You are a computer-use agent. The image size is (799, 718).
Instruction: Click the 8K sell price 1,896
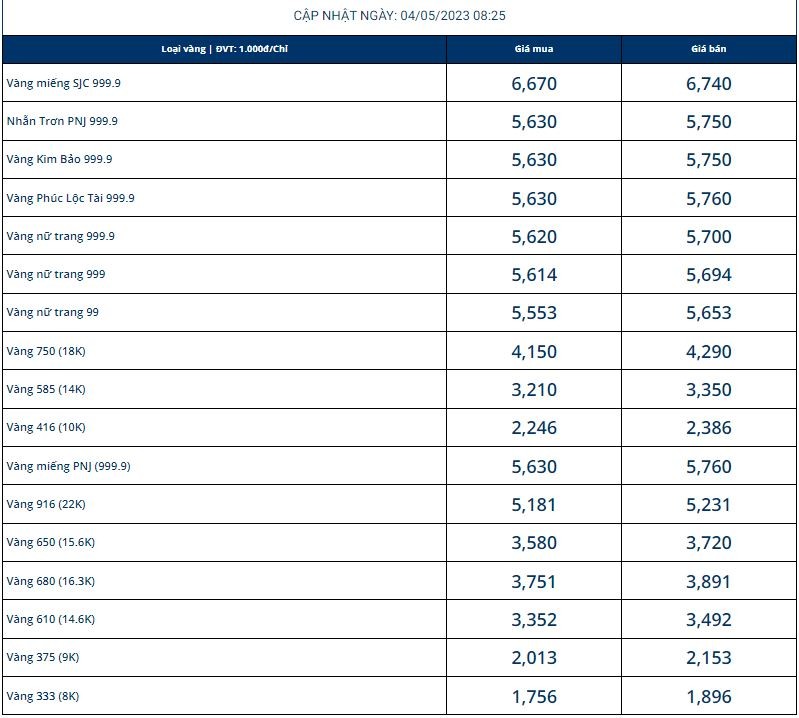[709, 697]
